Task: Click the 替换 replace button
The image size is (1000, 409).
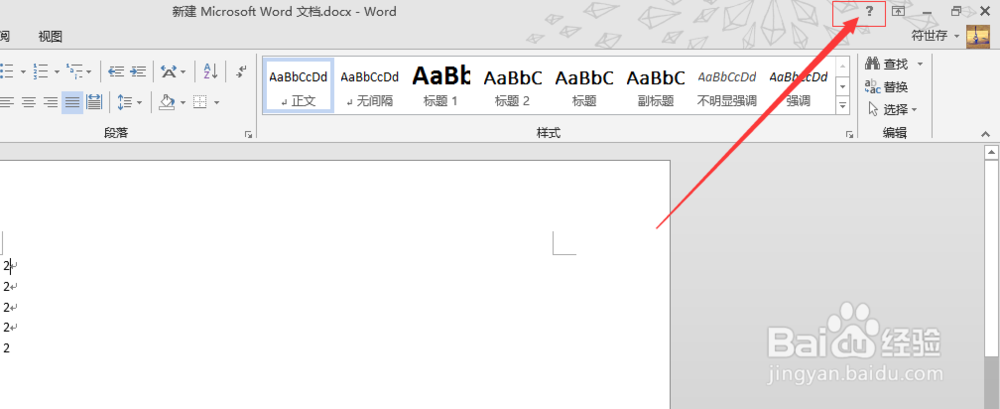Action: 886,87
